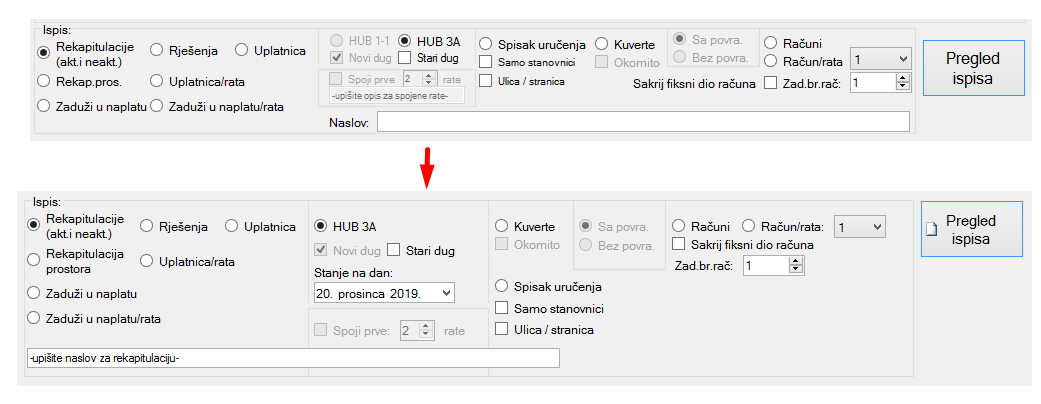Check "Sakrij fiksni dio računa" in the lower panel

[680, 245]
